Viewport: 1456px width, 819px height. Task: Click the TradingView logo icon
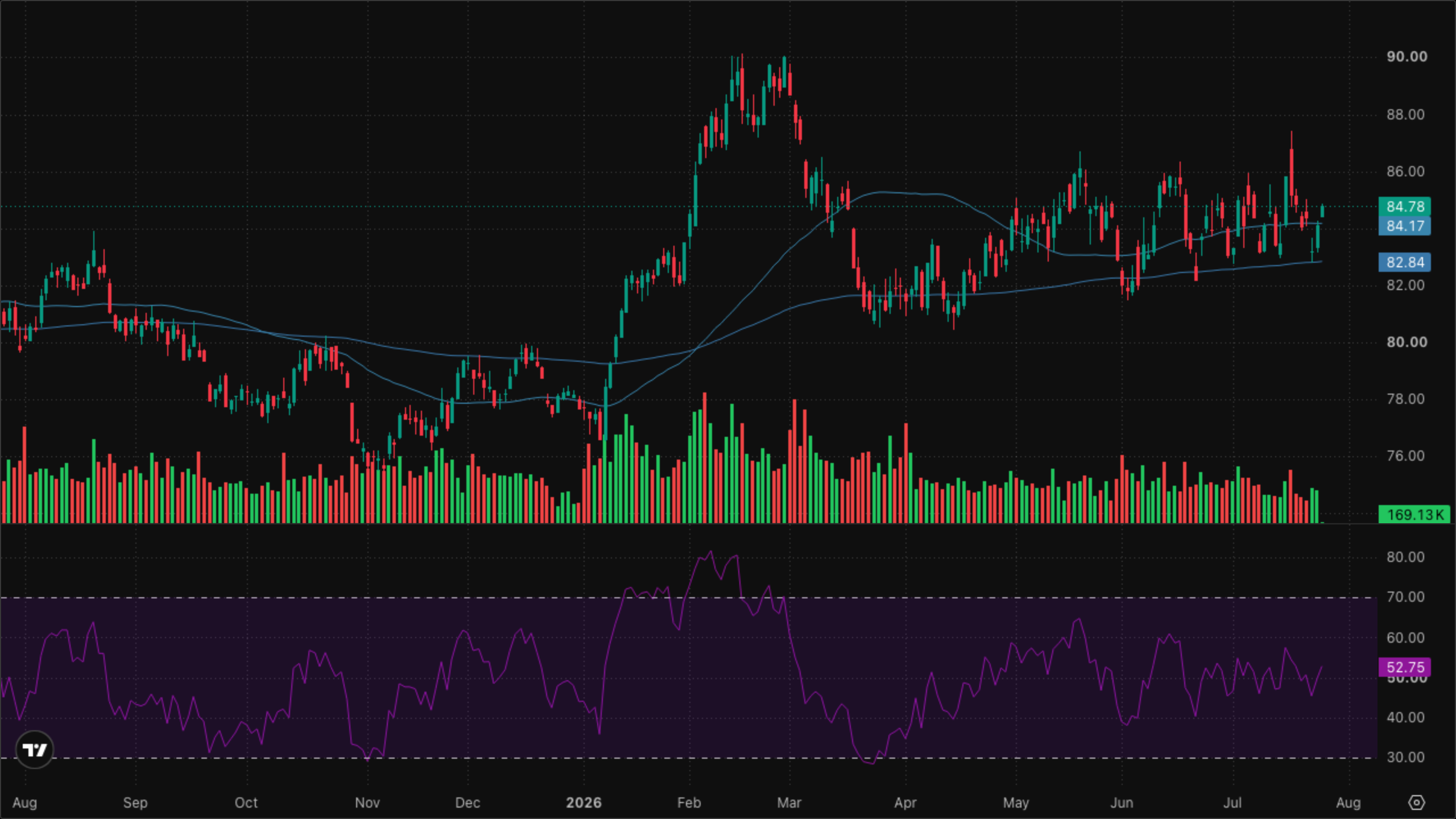tap(35, 750)
